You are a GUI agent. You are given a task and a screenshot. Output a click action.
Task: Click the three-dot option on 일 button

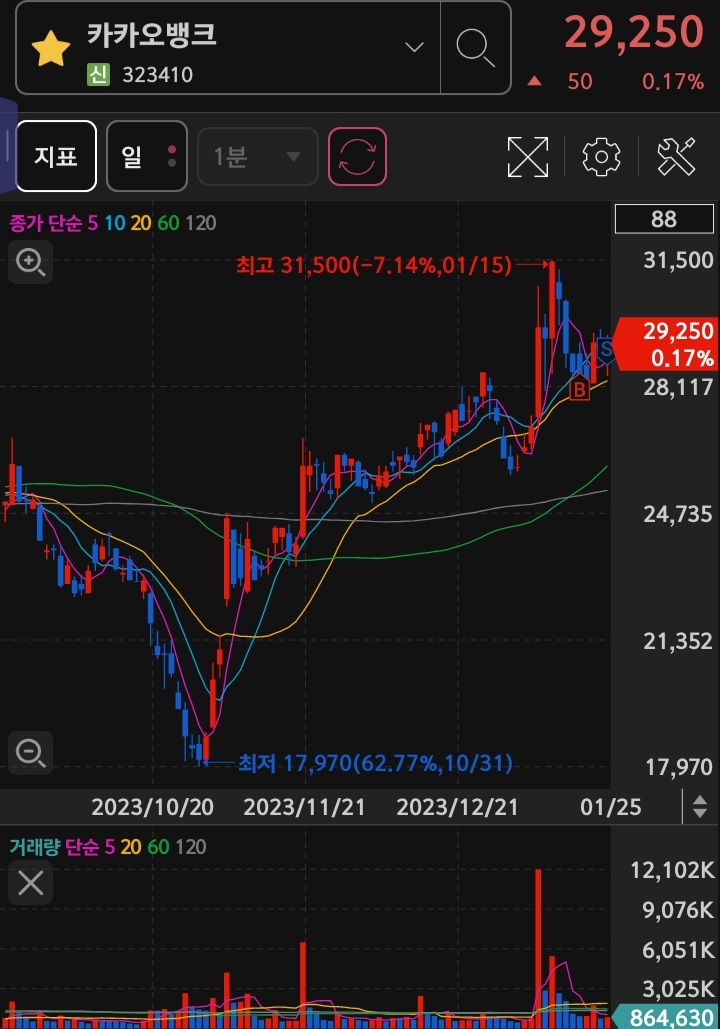tap(172, 156)
